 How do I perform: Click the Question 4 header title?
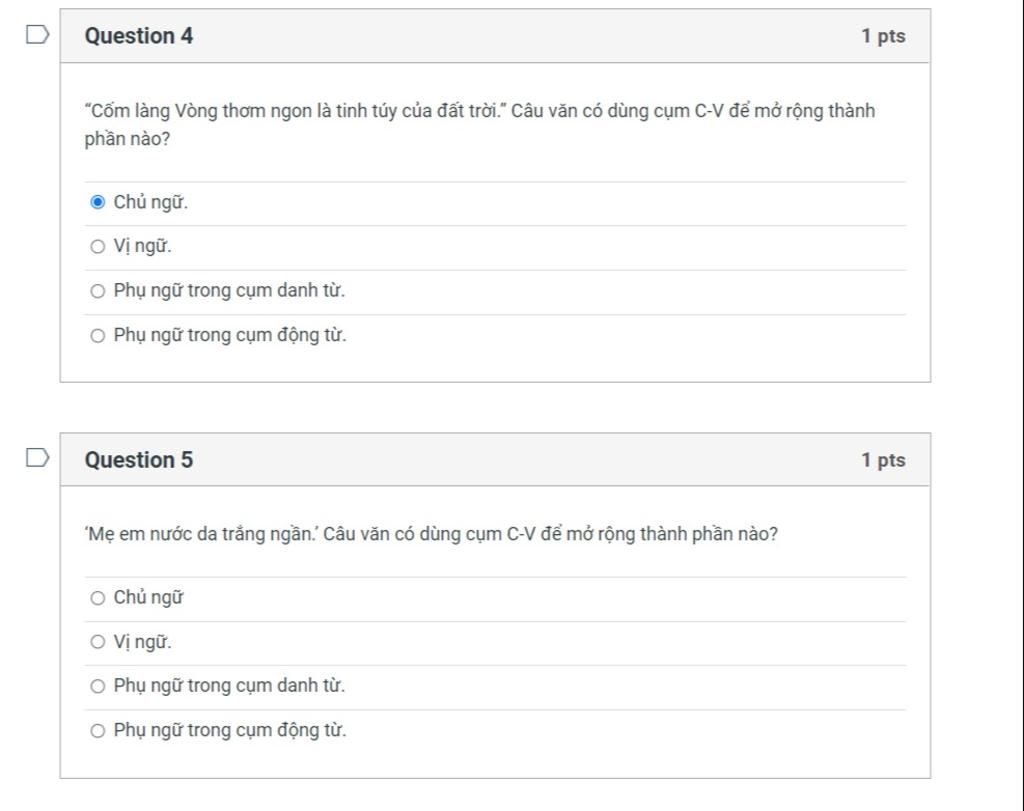click(139, 36)
